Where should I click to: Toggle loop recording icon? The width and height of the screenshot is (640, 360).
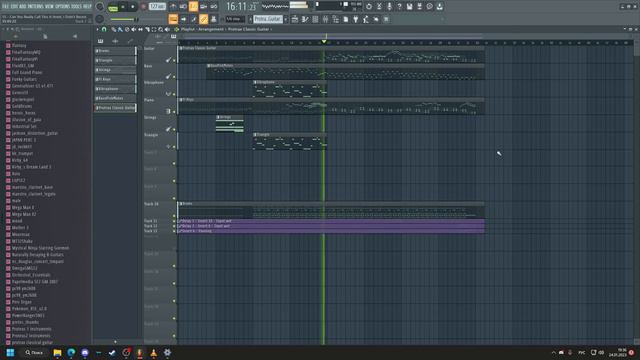click(213, 7)
